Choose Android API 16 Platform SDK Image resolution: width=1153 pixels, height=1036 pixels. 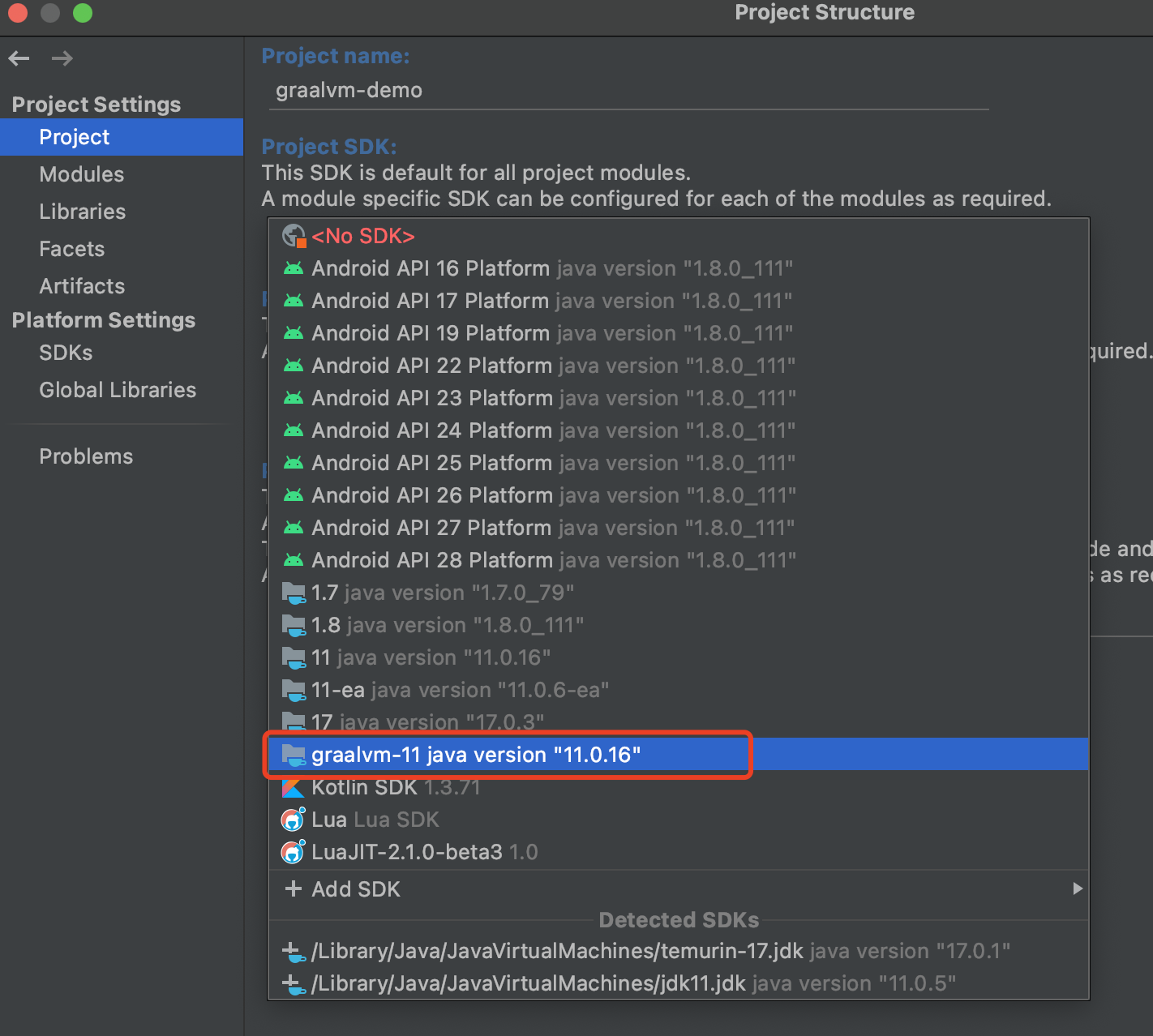(678, 268)
